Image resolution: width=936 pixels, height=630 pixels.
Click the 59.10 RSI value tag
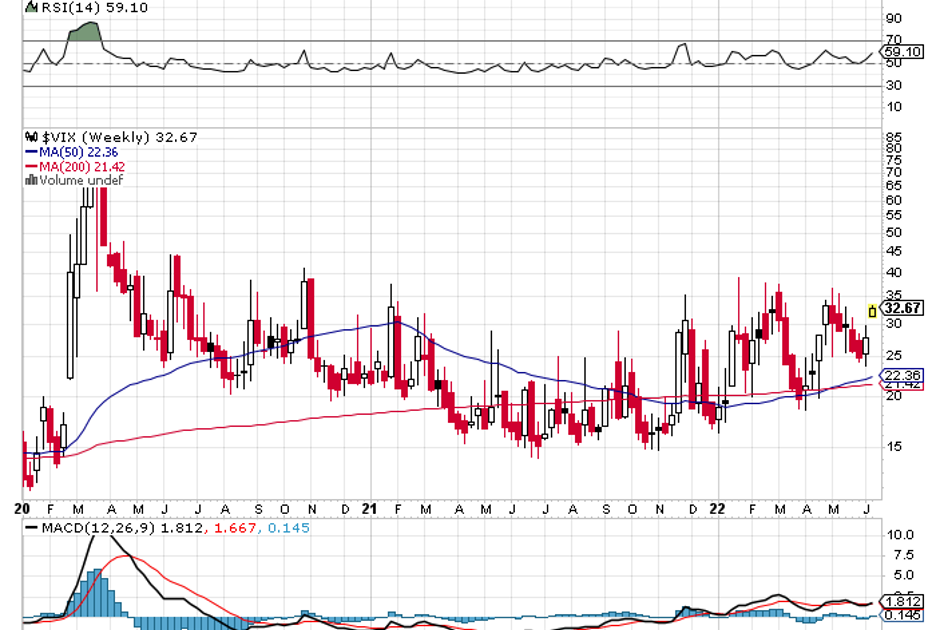[902, 51]
